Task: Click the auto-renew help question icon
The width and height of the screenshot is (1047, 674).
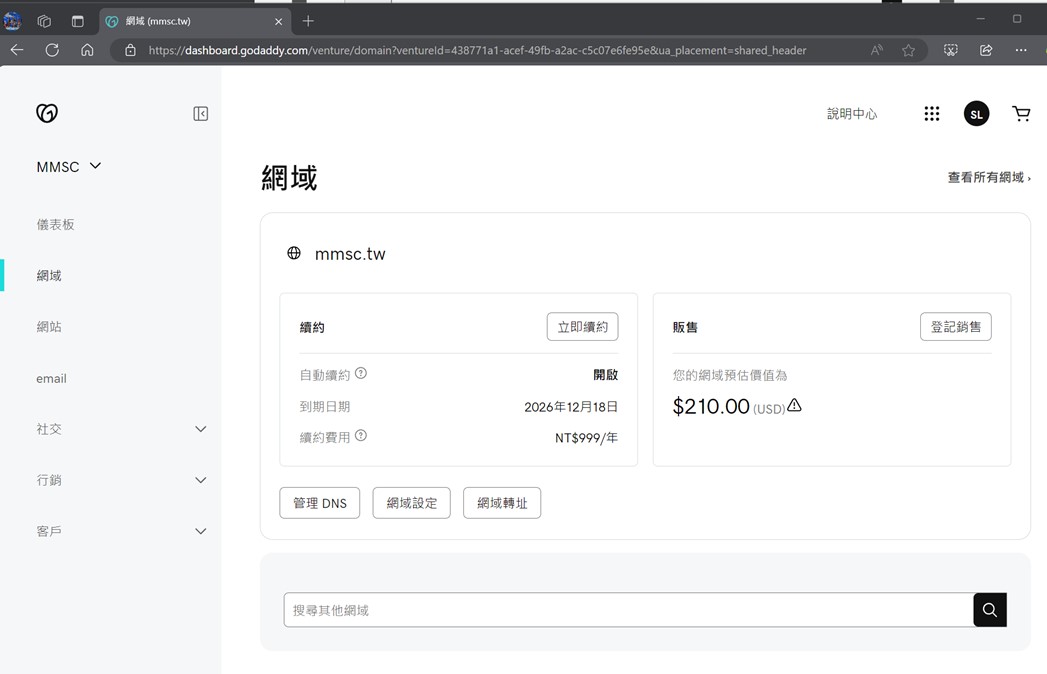Action: click(x=361, y=373)
